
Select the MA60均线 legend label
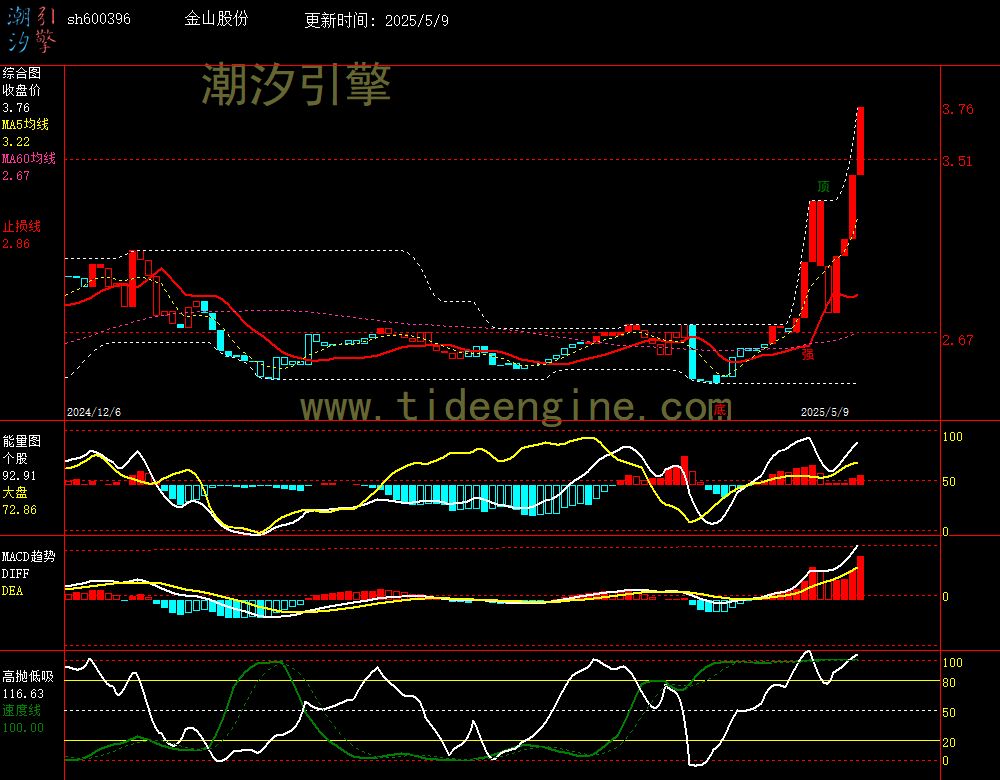tap(29, 158)
